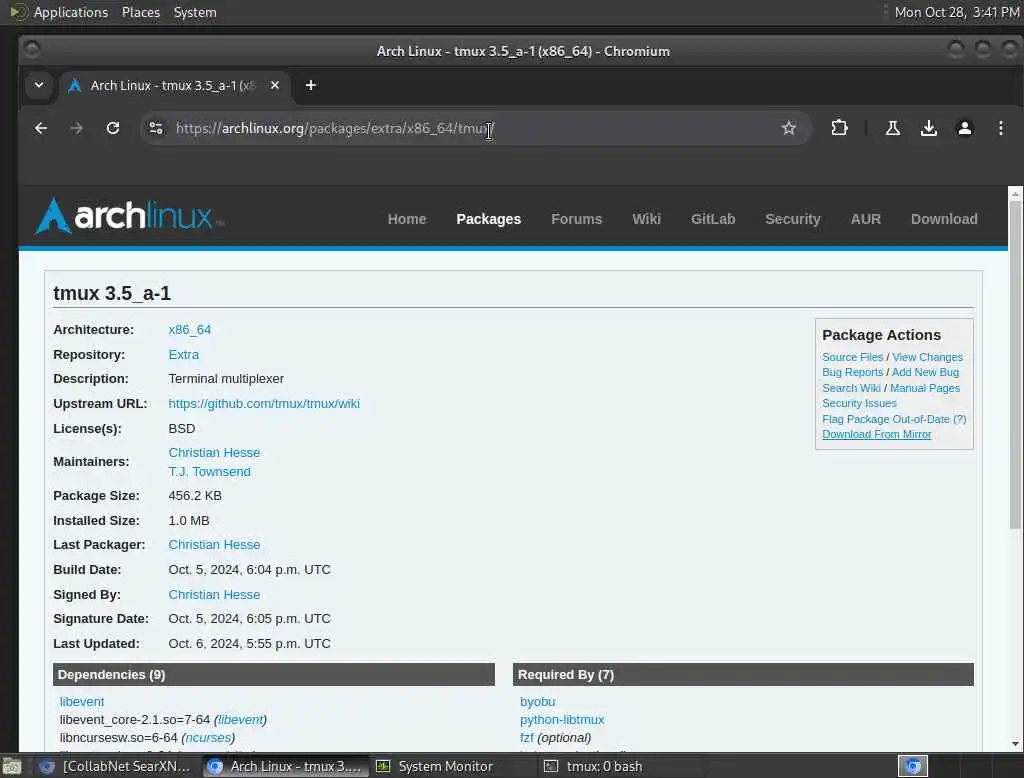Open Security in Arch navigation

point(793,219)
